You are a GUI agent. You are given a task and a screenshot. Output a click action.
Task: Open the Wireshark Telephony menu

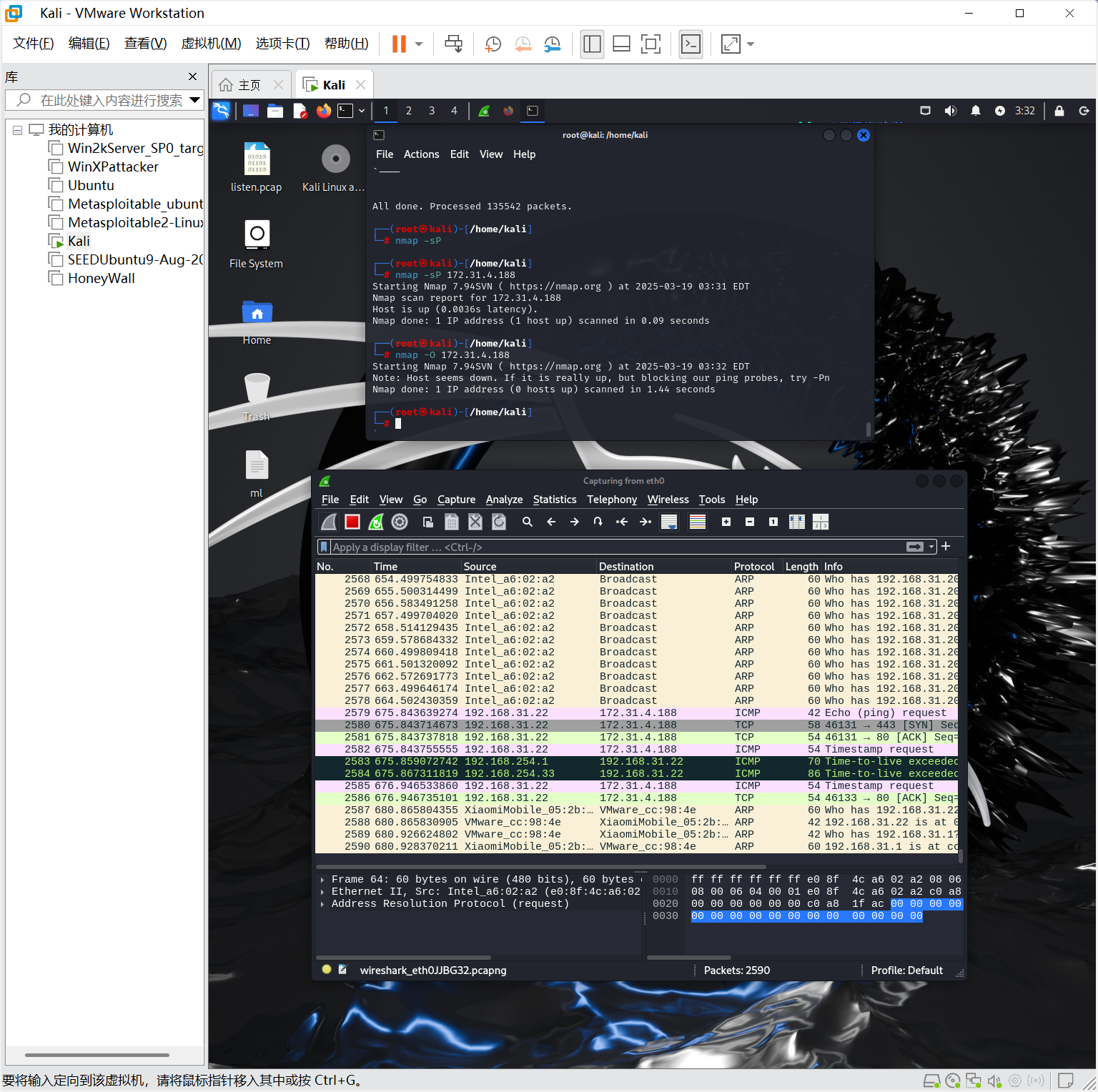(612, 500)
